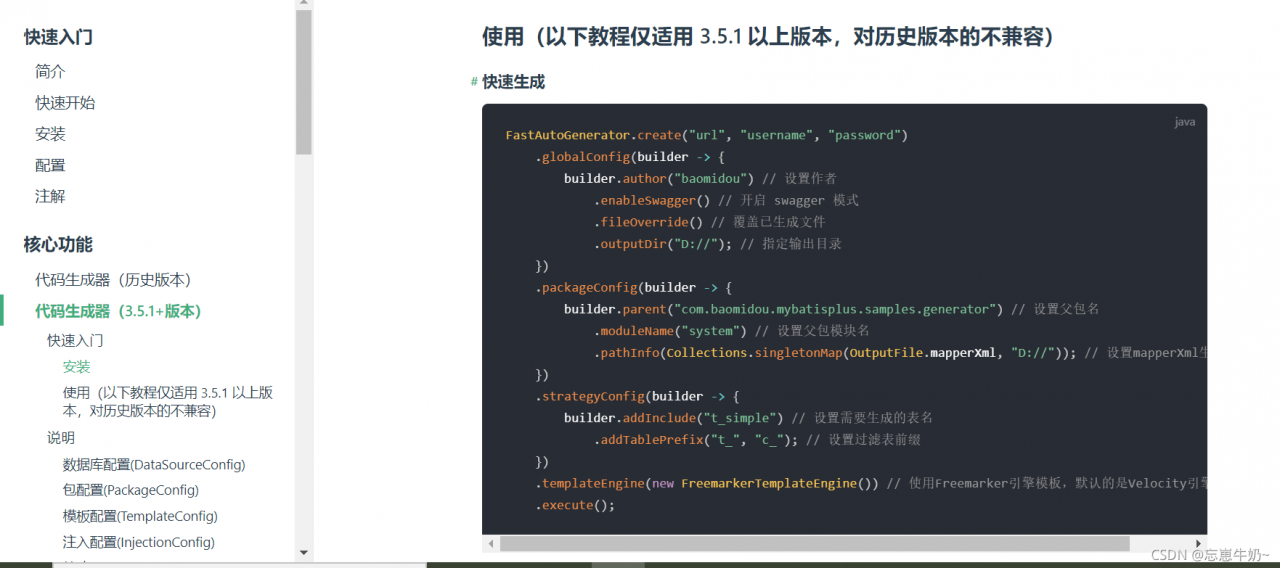Jump to green 安装 anchor link

76,367
